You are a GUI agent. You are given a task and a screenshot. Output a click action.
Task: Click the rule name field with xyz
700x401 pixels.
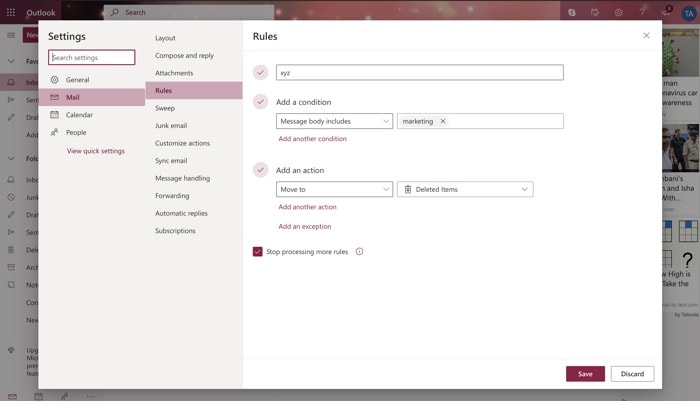(x=419, y=73)
